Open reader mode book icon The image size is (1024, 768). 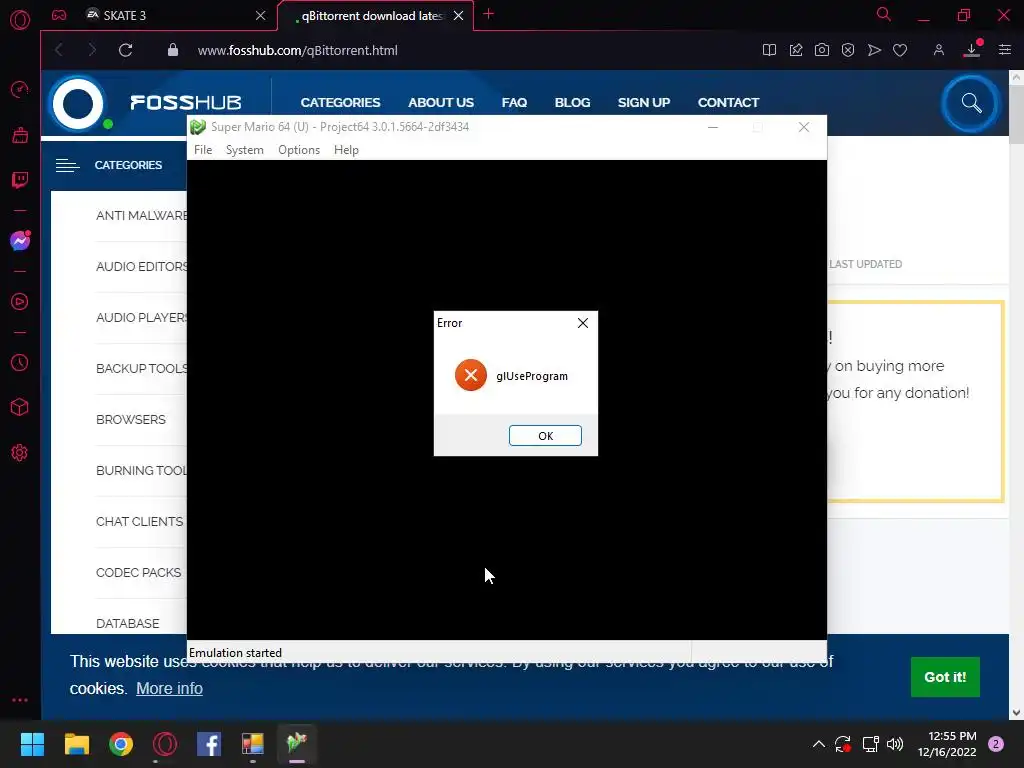click(769, 50)
